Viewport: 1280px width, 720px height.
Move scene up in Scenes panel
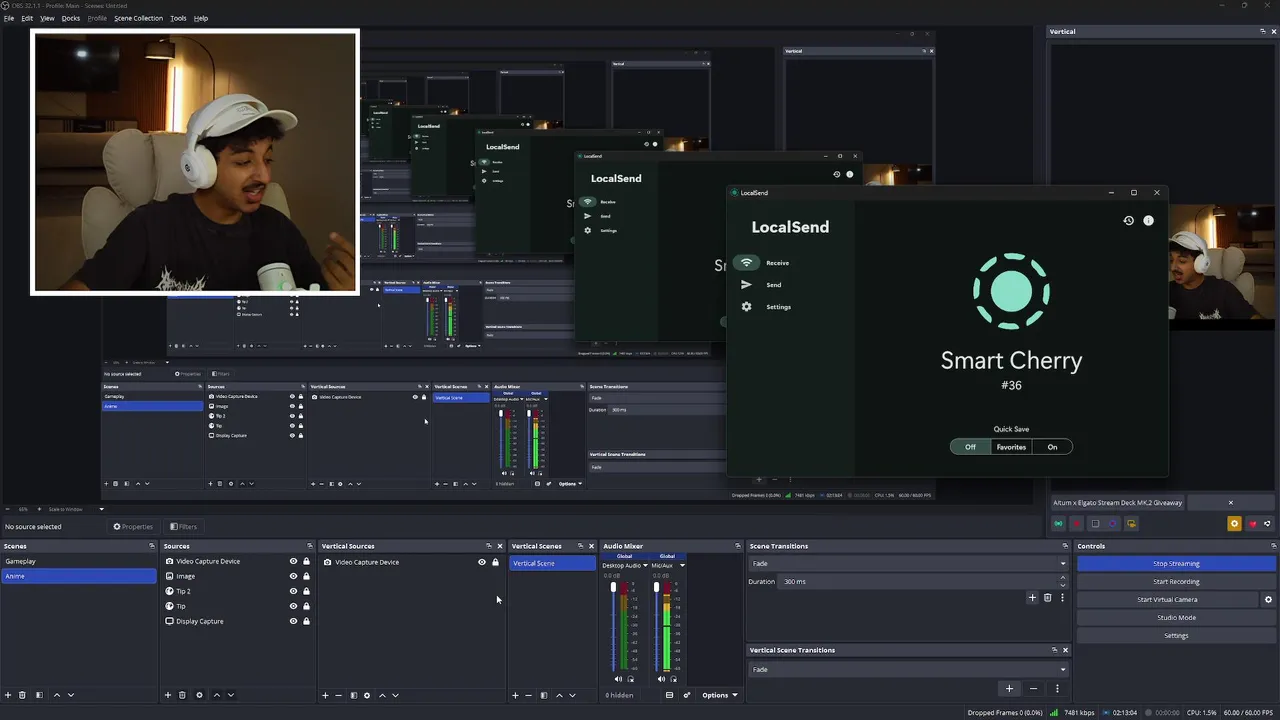pos(56,695)
